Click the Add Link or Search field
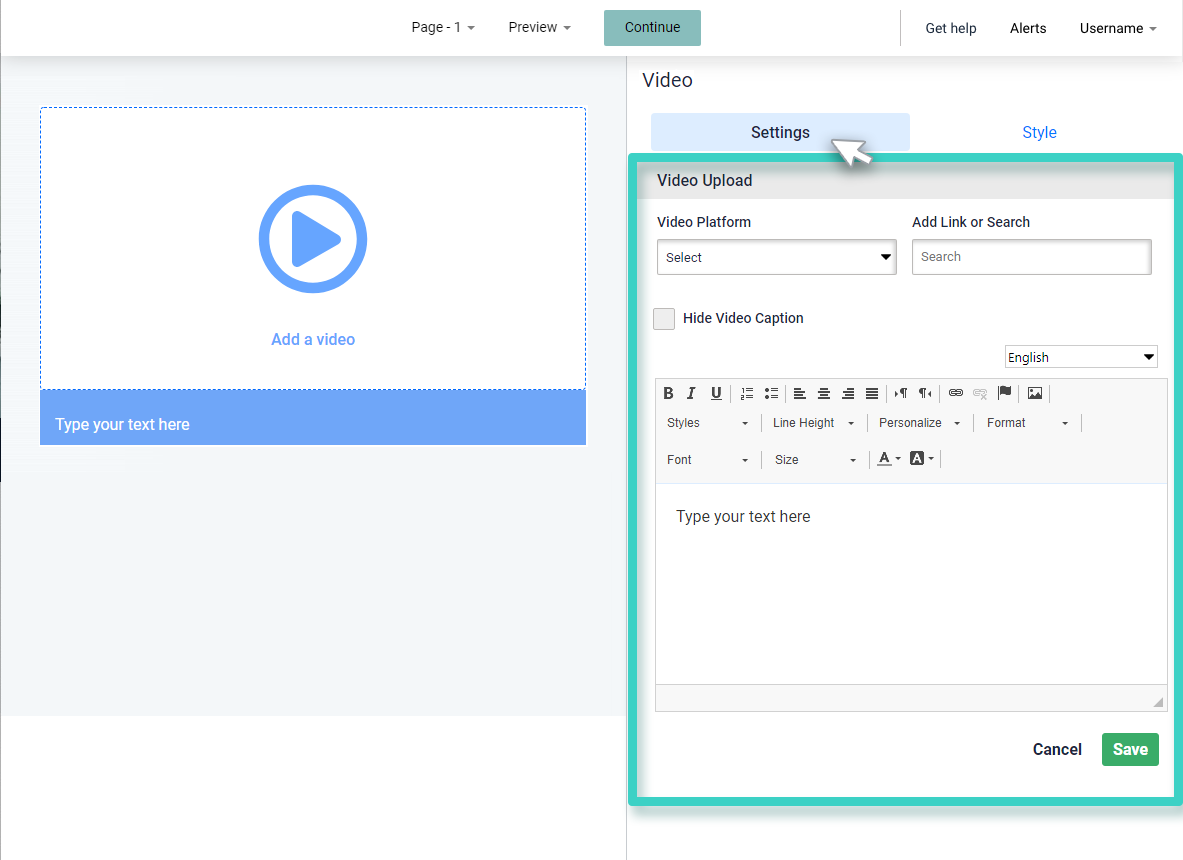Screen dimensions: 1183x860 1031,256
